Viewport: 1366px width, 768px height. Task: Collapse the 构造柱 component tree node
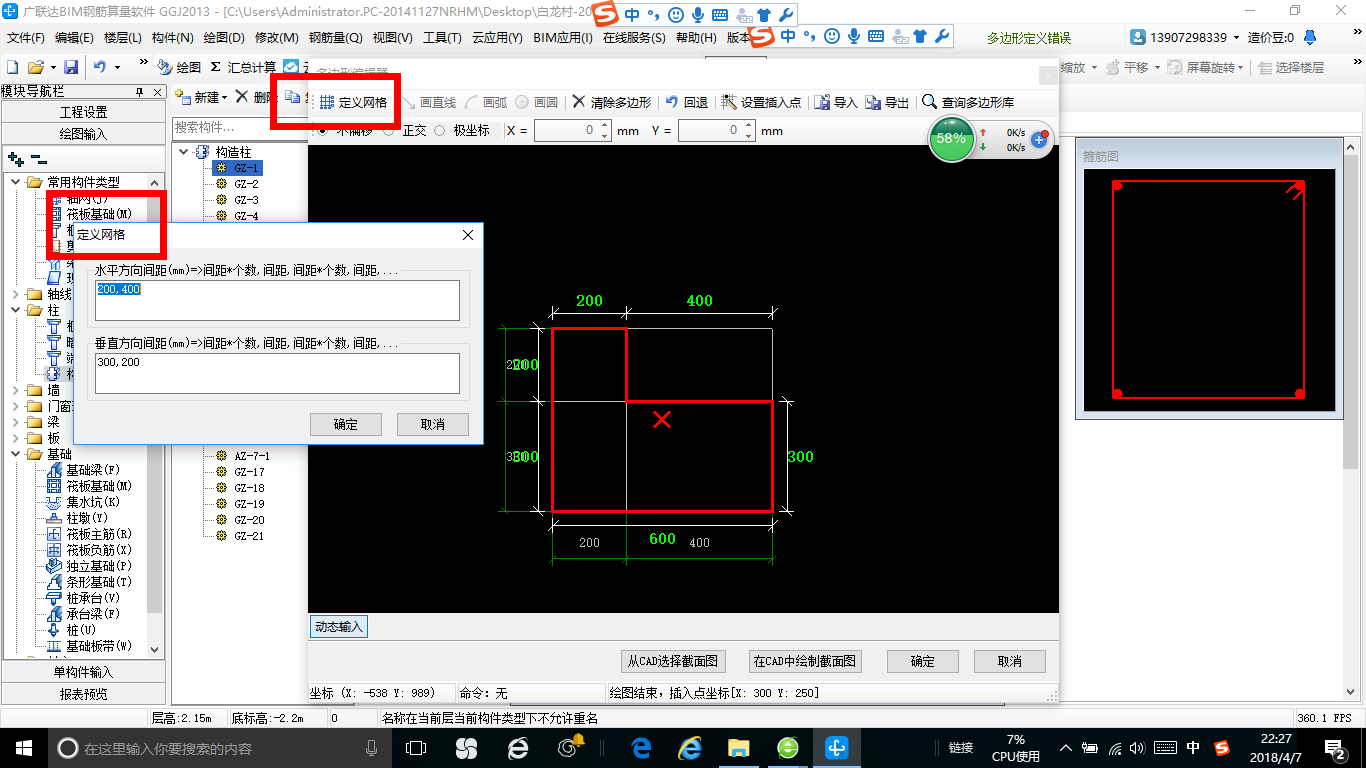coord(184,152)
